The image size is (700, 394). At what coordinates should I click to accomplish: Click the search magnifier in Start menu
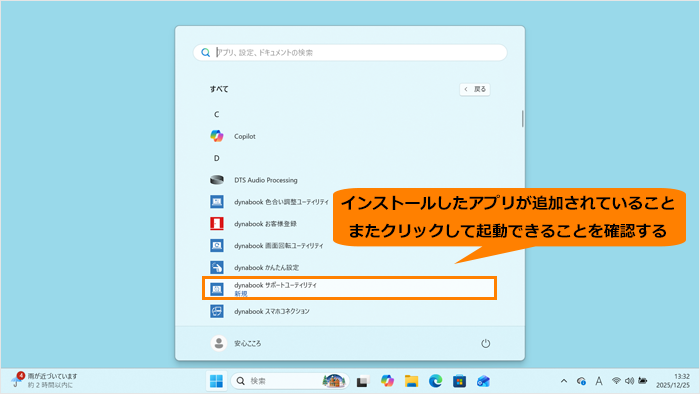(205, 53)
